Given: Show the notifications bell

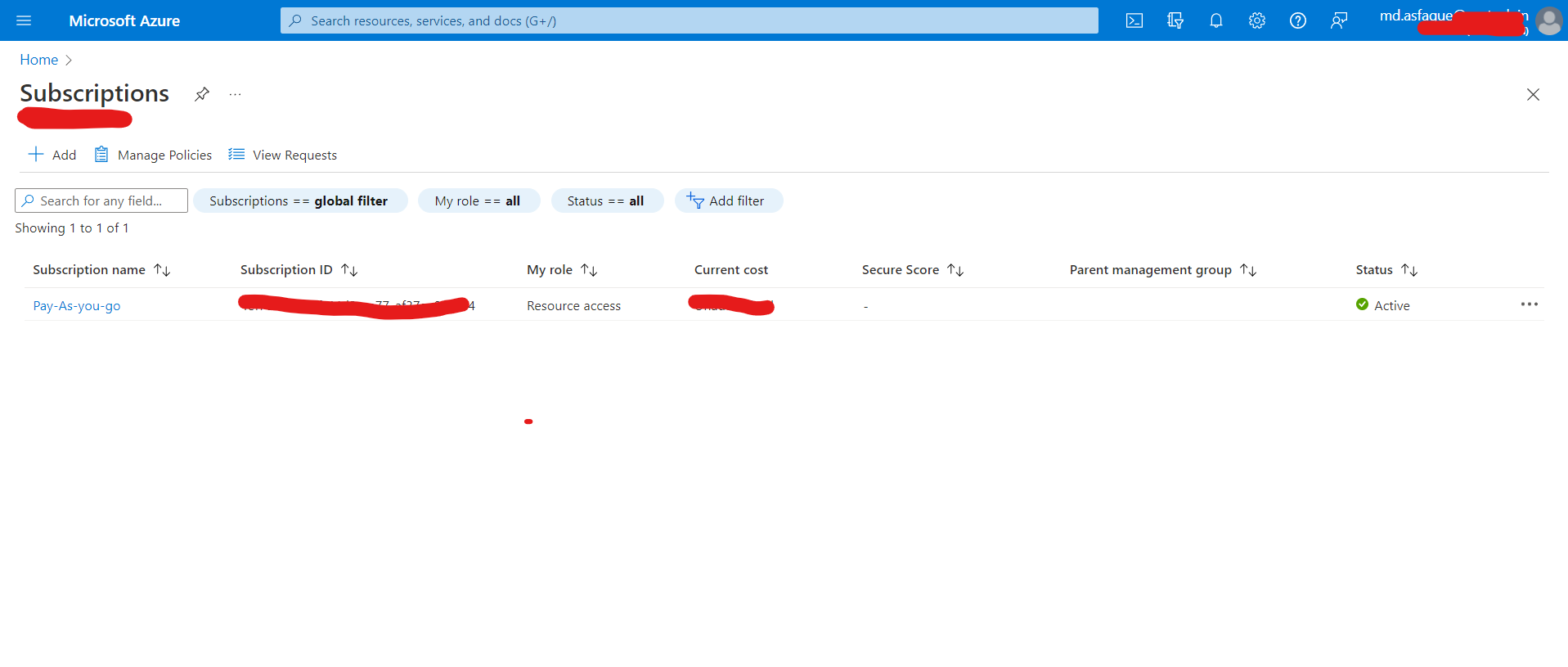Looking at the screenshot, I should [1216, 20].
